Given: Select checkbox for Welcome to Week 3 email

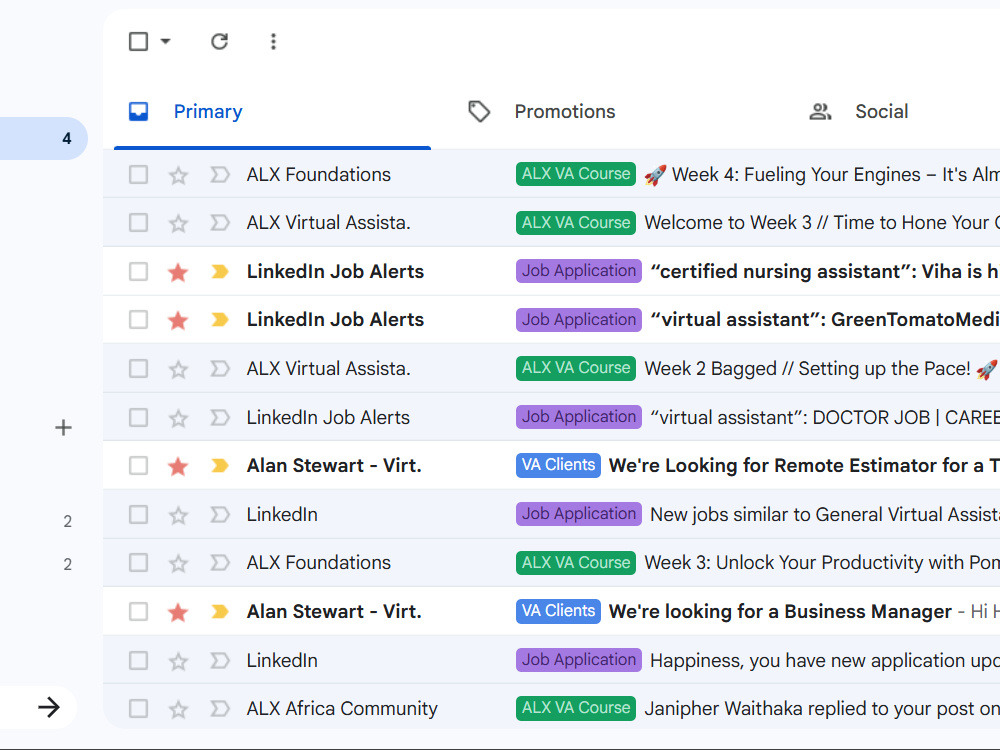Looking at the screenshot, I should click(138, 223).
